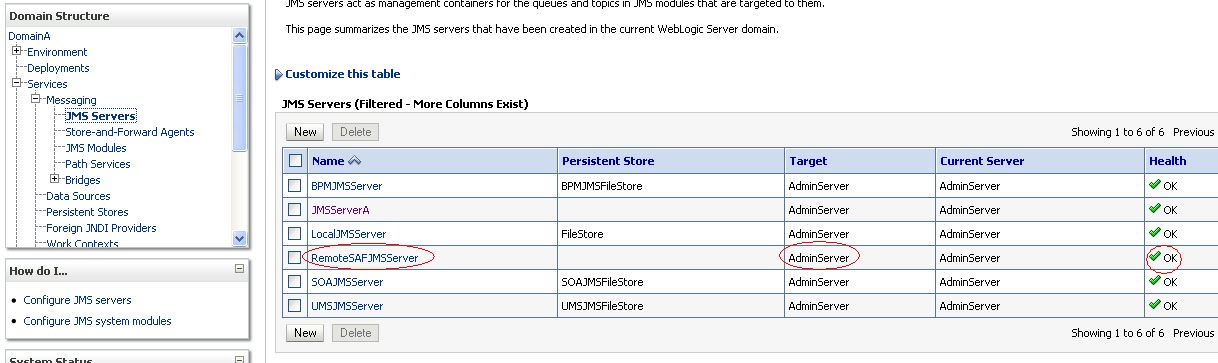Click Domain Structure scrollbar up arrow

click(x=239, y=35)
